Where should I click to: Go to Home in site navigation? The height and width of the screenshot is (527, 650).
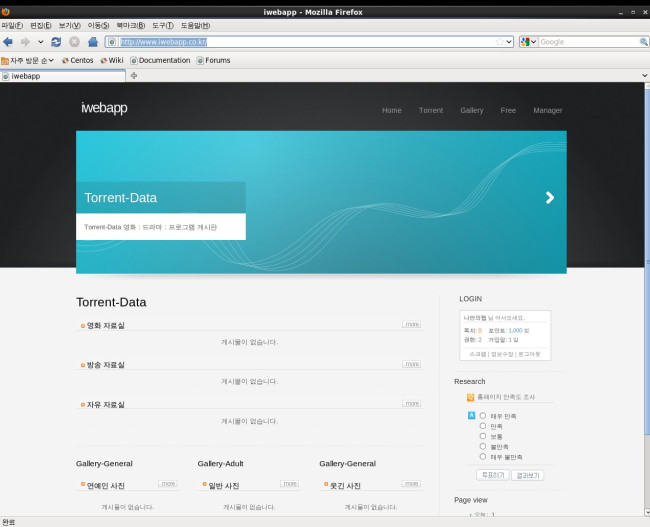point(392,111)
